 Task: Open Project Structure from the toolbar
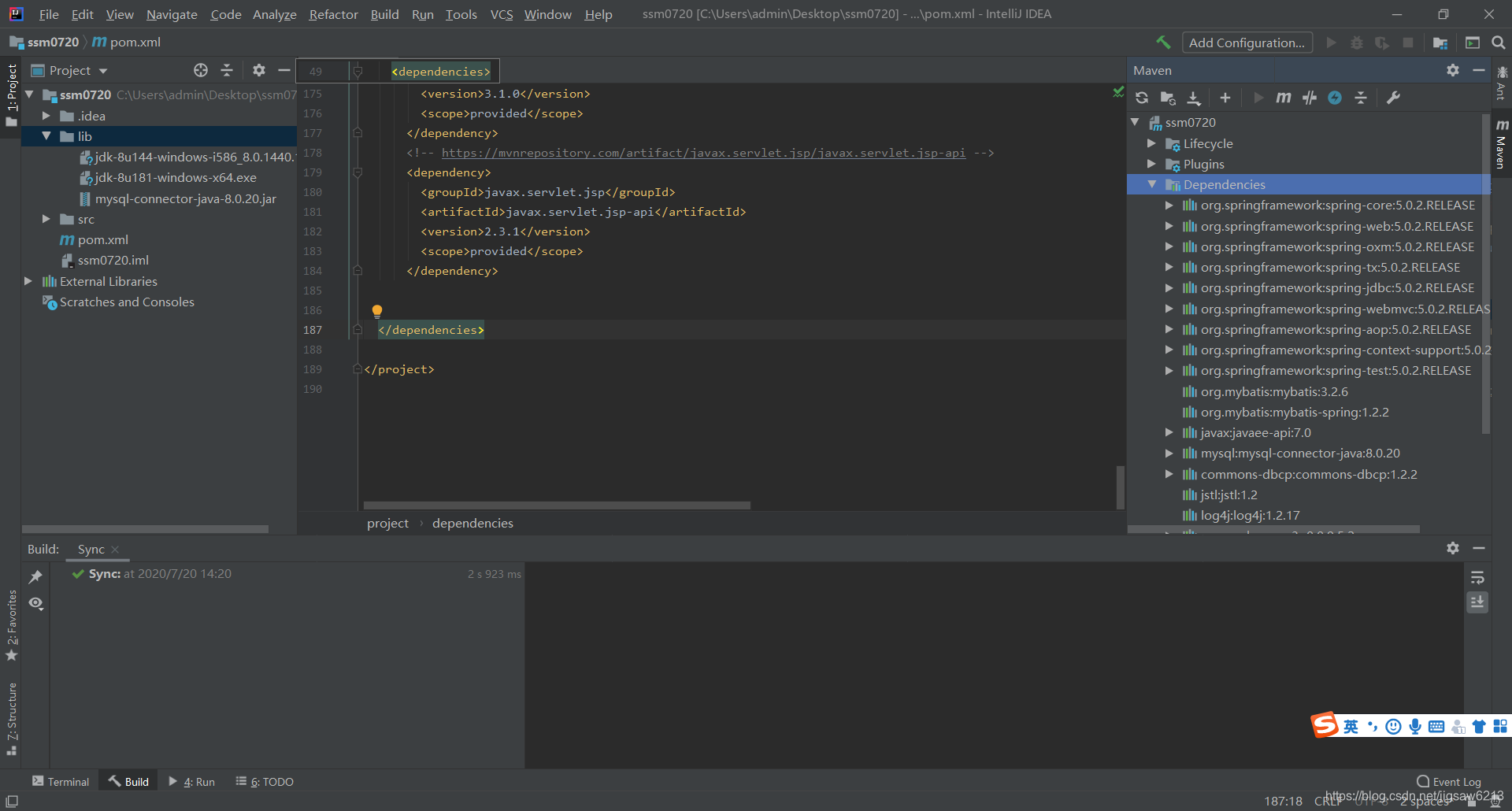(1440, 43)
